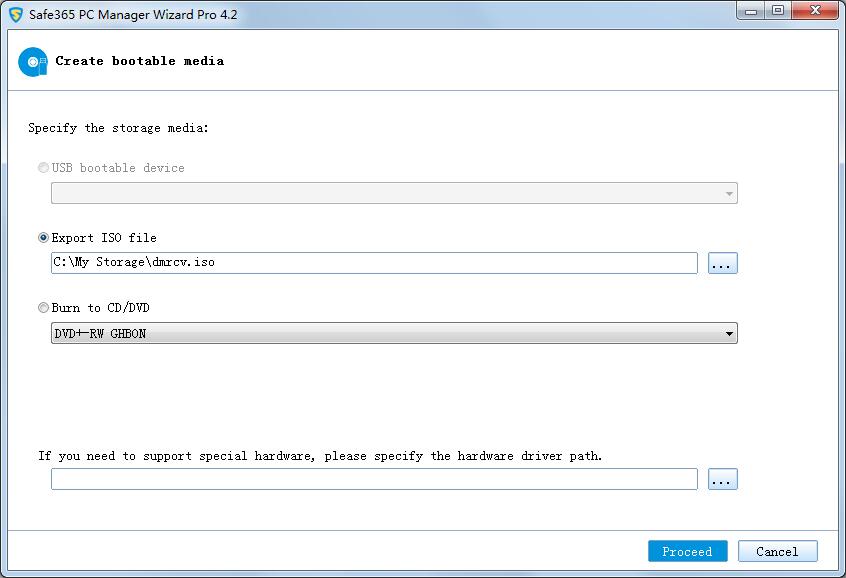The image size is (846, 578).
Task: Focus the hardware driver path input field
Action: pos(374,480)
